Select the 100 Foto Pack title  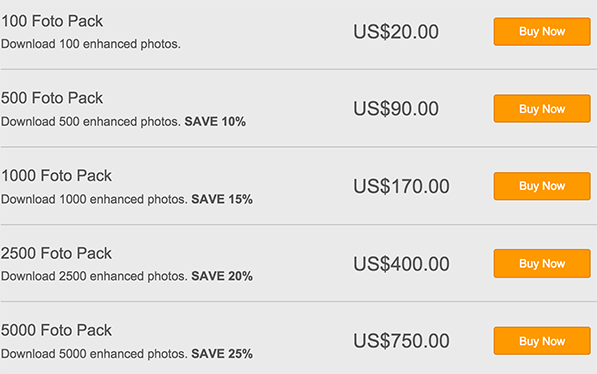(x=52, y=21)
